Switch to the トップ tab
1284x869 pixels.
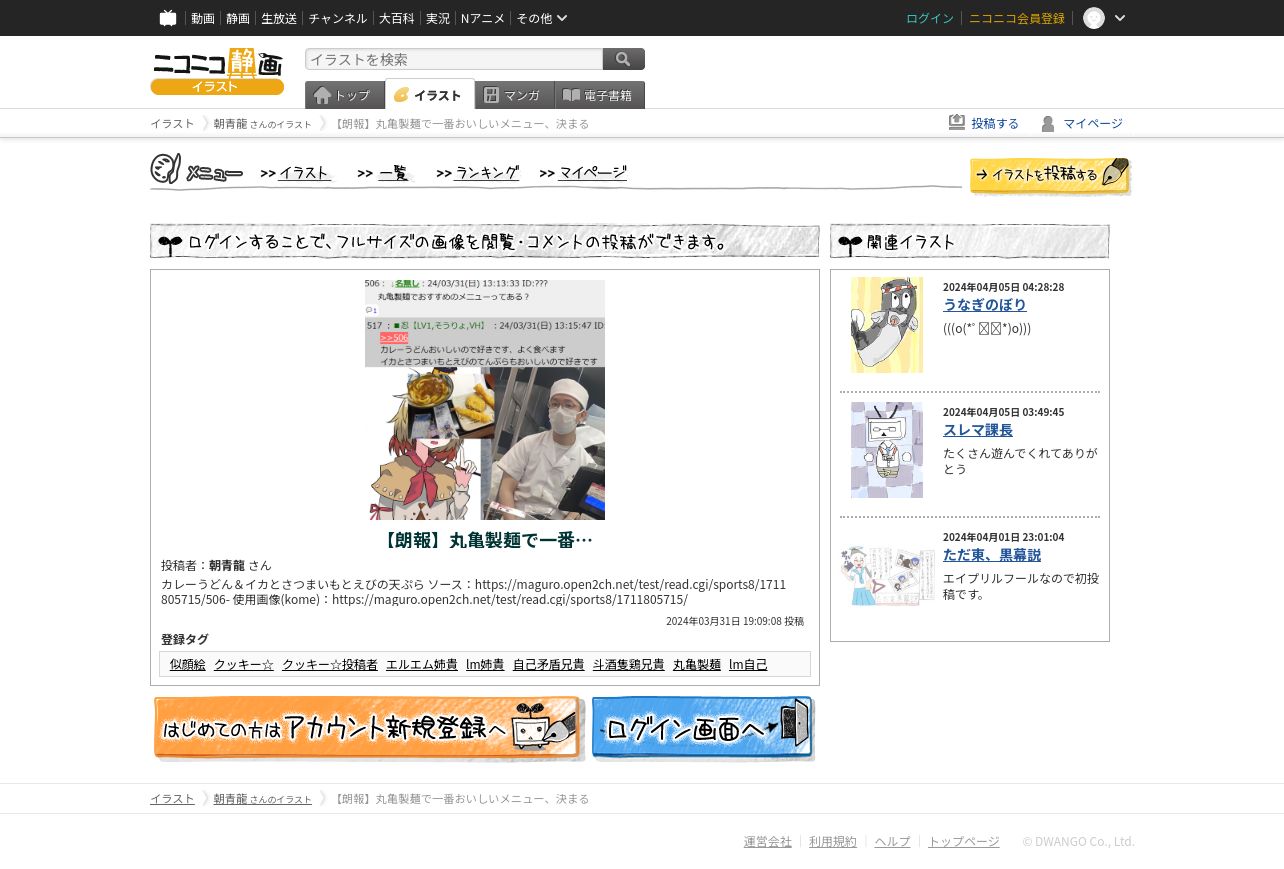[x=344, y=95]
